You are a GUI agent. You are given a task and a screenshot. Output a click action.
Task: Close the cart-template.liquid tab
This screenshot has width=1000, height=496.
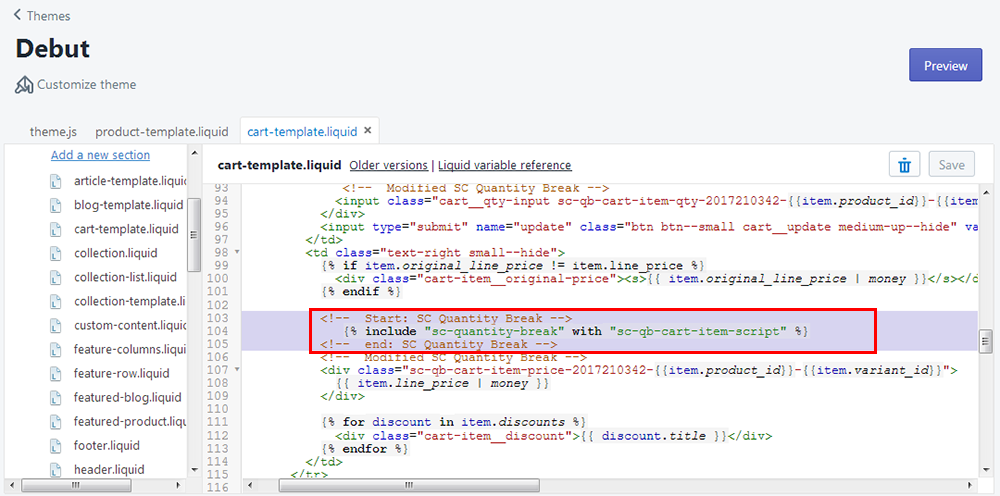[367, 131]
